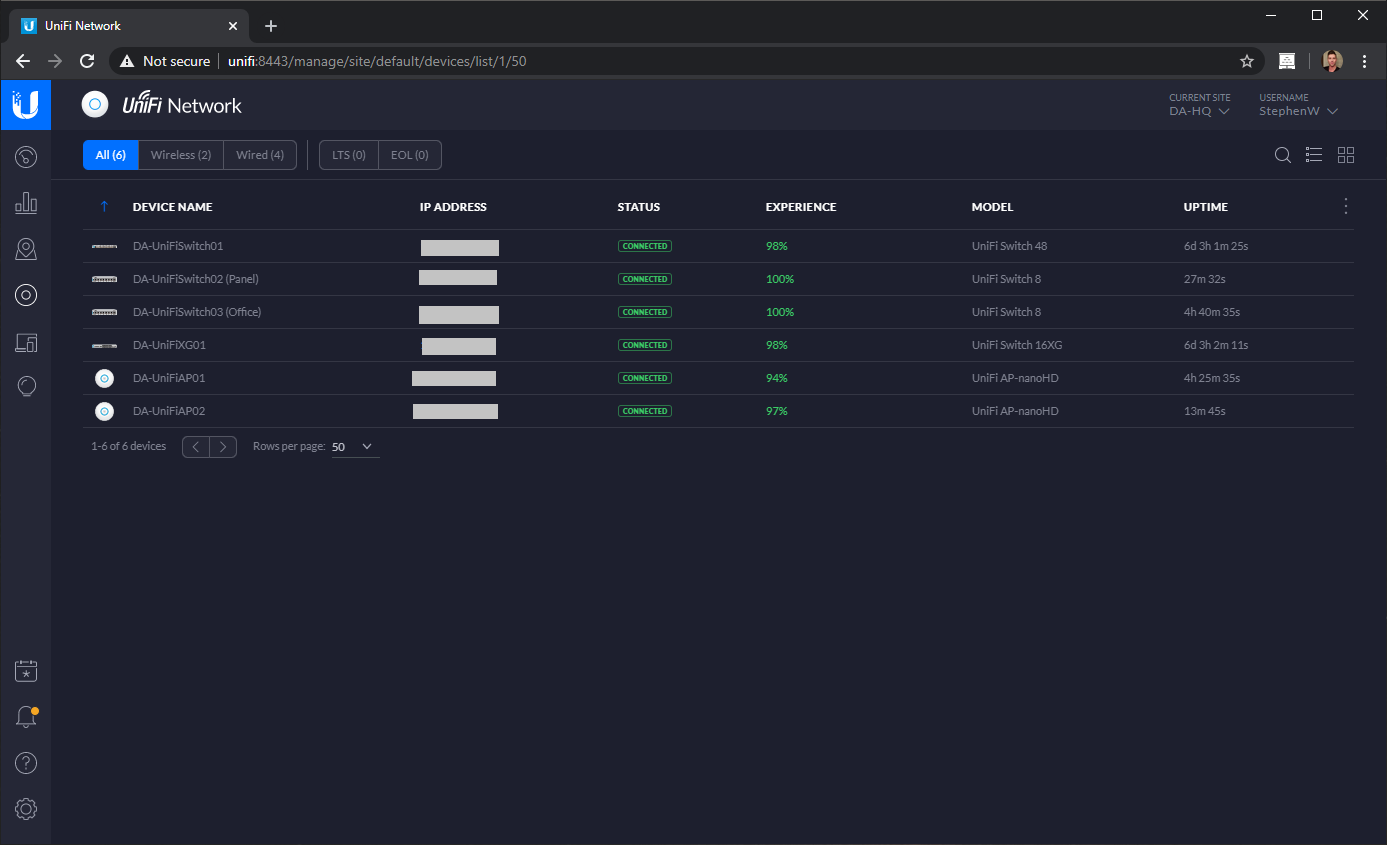Click the Not secure site warning
Viewport: 1387px width, 845px height.
click(165, 61)
